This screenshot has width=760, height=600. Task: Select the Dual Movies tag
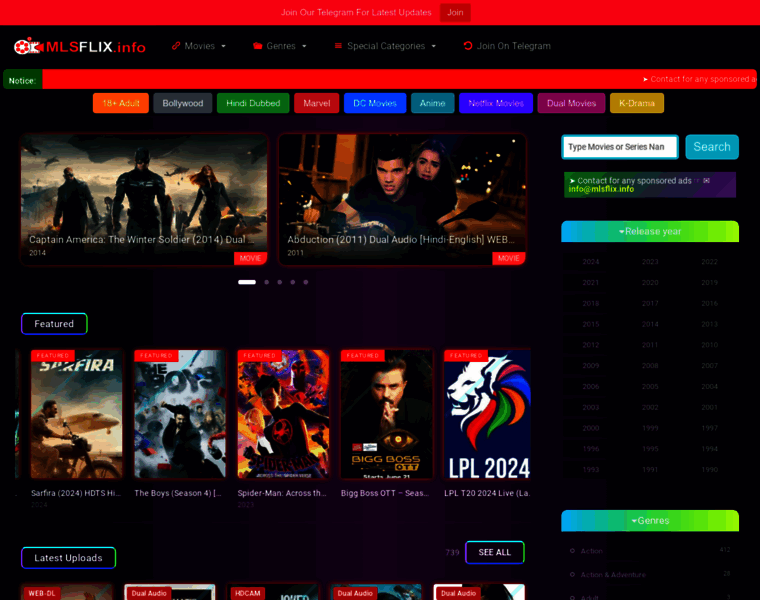tap(571, 103)
